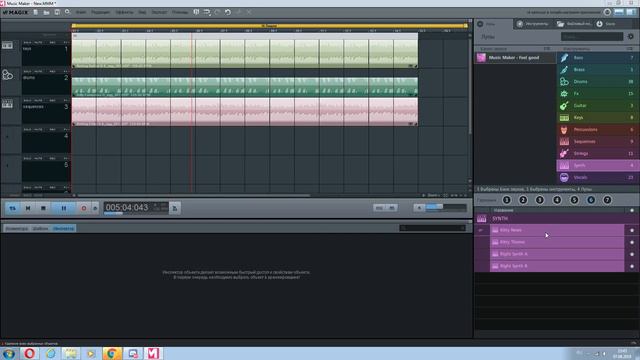Select the Fx instrument category
Viewport: 640px width, 360px height.
tap(598, 94)
